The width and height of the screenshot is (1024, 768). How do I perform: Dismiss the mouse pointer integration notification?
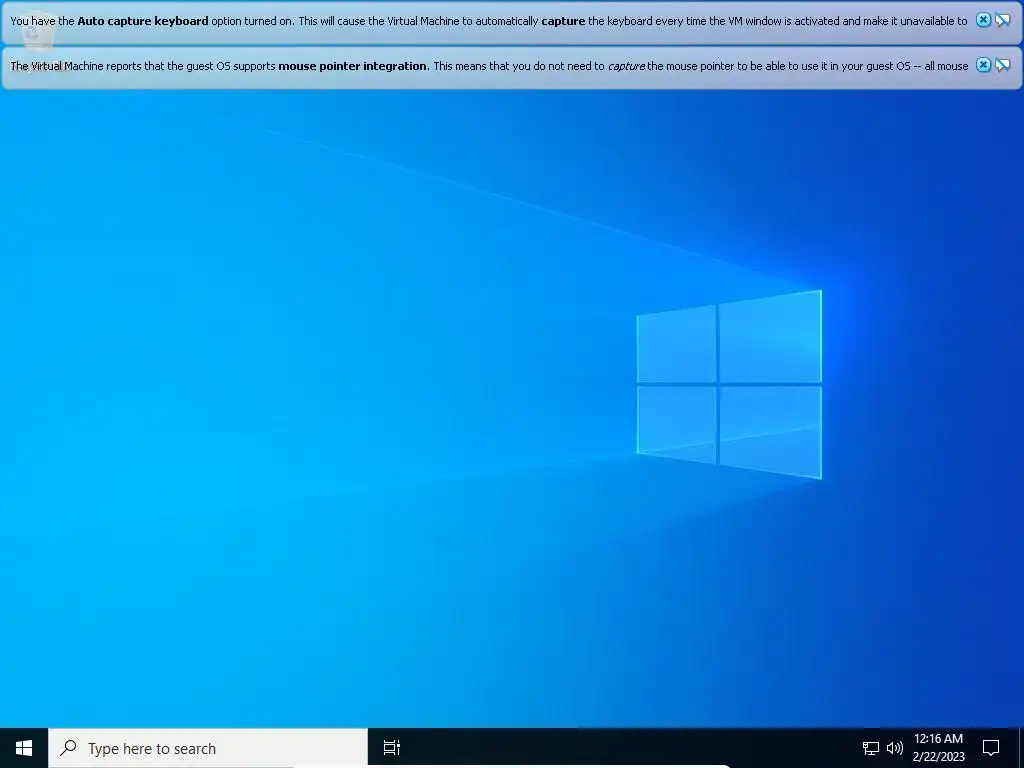[x=983, y=65]
